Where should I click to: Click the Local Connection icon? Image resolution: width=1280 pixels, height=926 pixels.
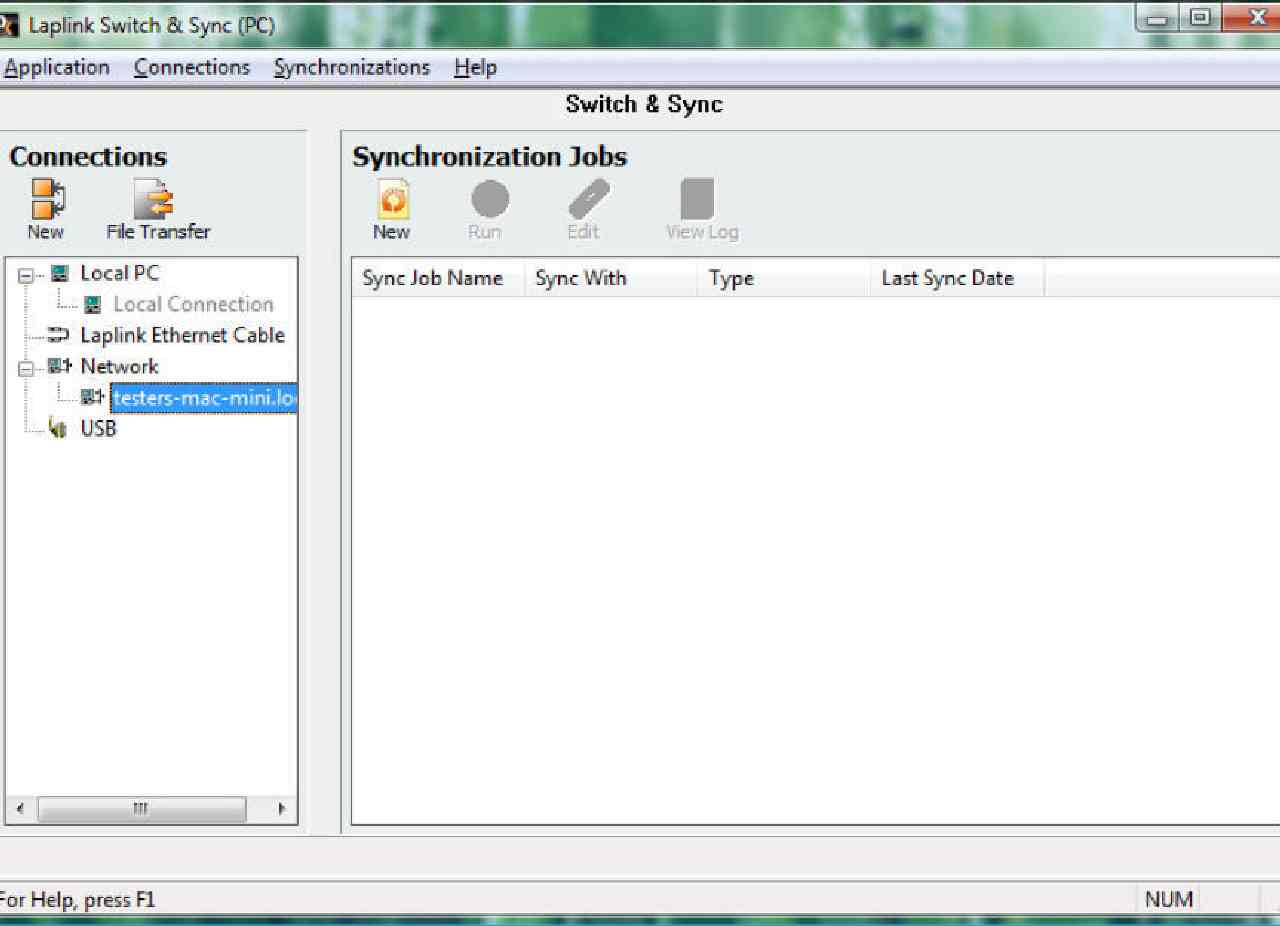pos(92,305)
